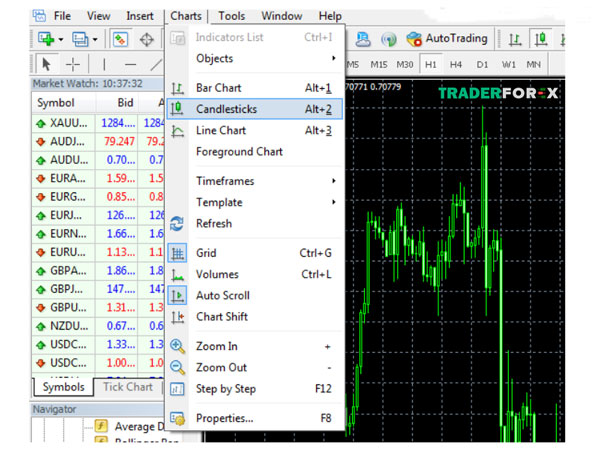Toggle the Grid option on
Image resolution: width=600 pixels, height=450 pixels.
tap(255, 253)
